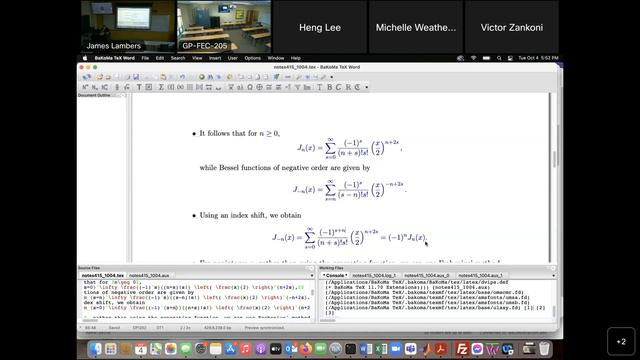
Task: Click 'Preview synchronized.' status bar text
Action: click(264, 328)
